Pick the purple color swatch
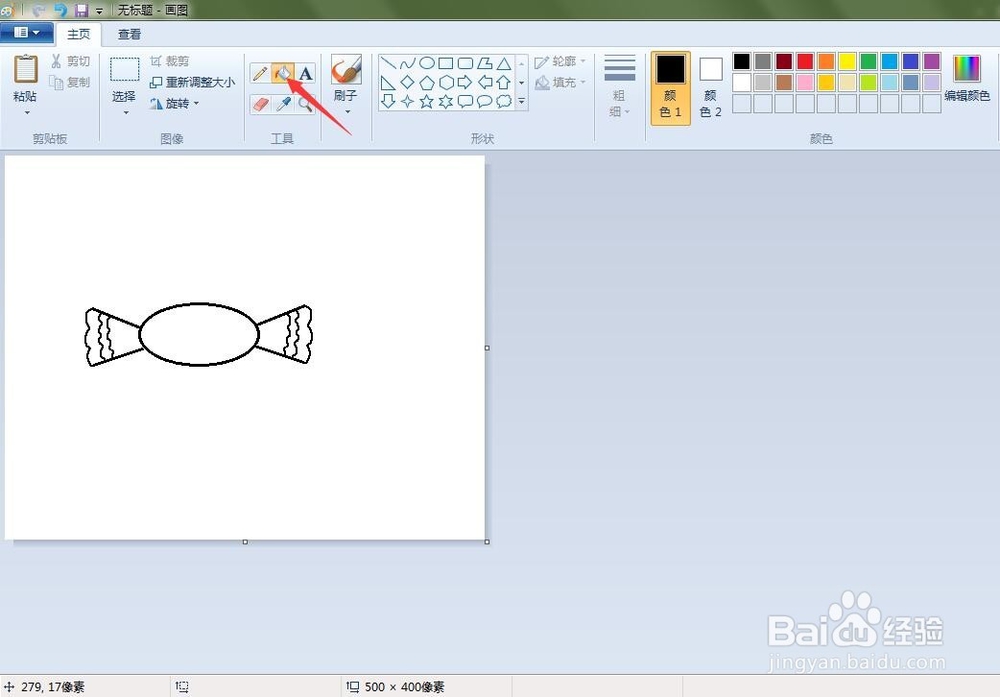Image resolution: width=1000 pixels, height=697 pixels. click(x=932, y=61)
